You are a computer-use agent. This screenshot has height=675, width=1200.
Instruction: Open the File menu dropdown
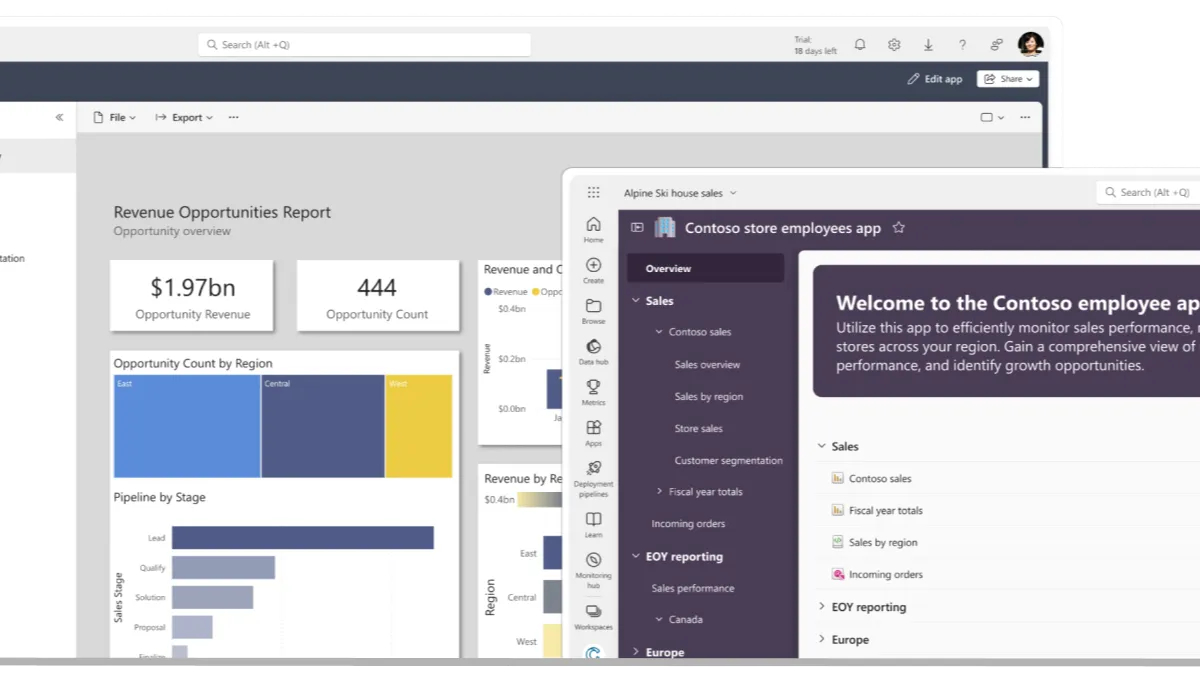pyautogui.click(x=114, y=117)
